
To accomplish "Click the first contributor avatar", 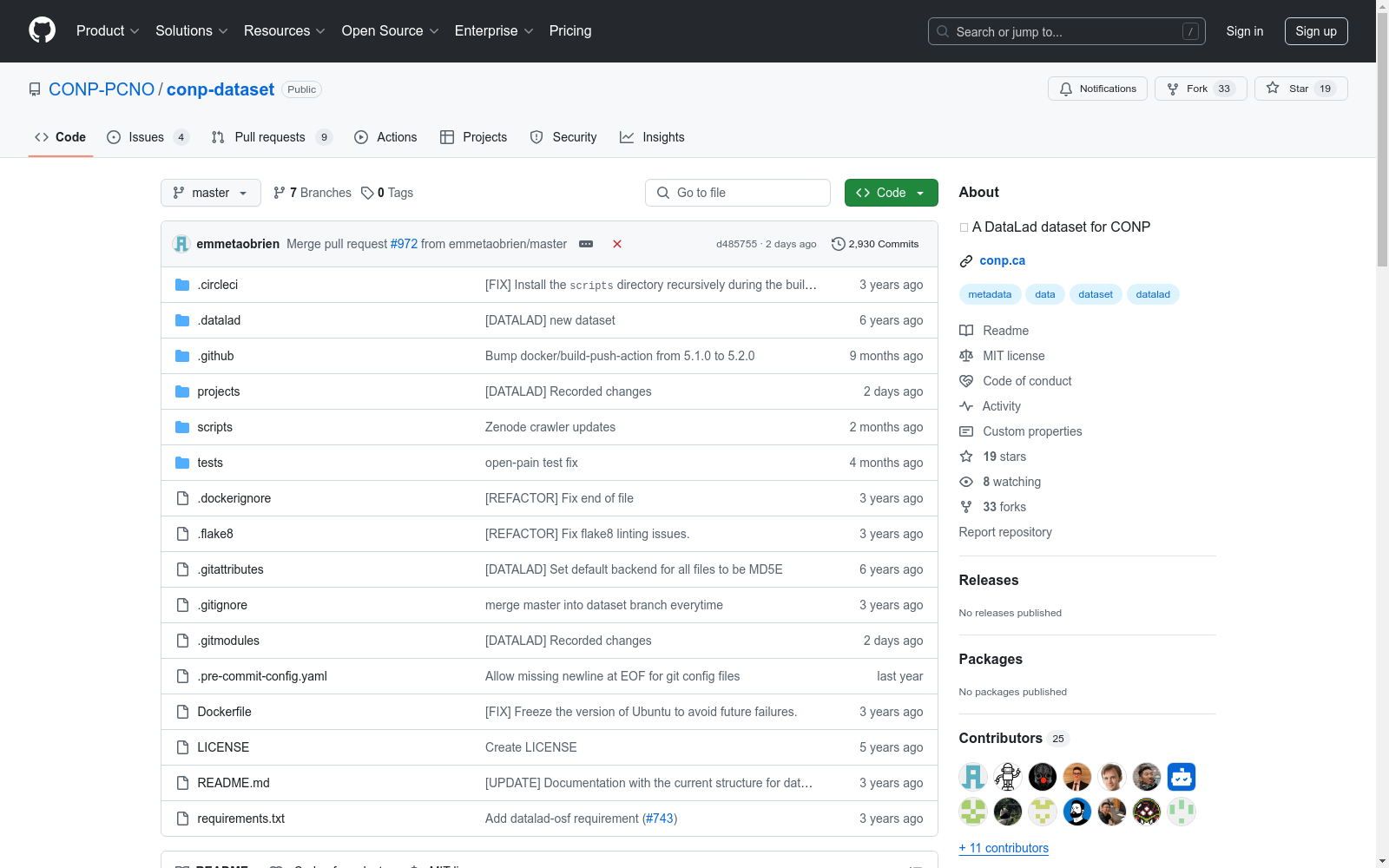I will [x=973, y=777].
